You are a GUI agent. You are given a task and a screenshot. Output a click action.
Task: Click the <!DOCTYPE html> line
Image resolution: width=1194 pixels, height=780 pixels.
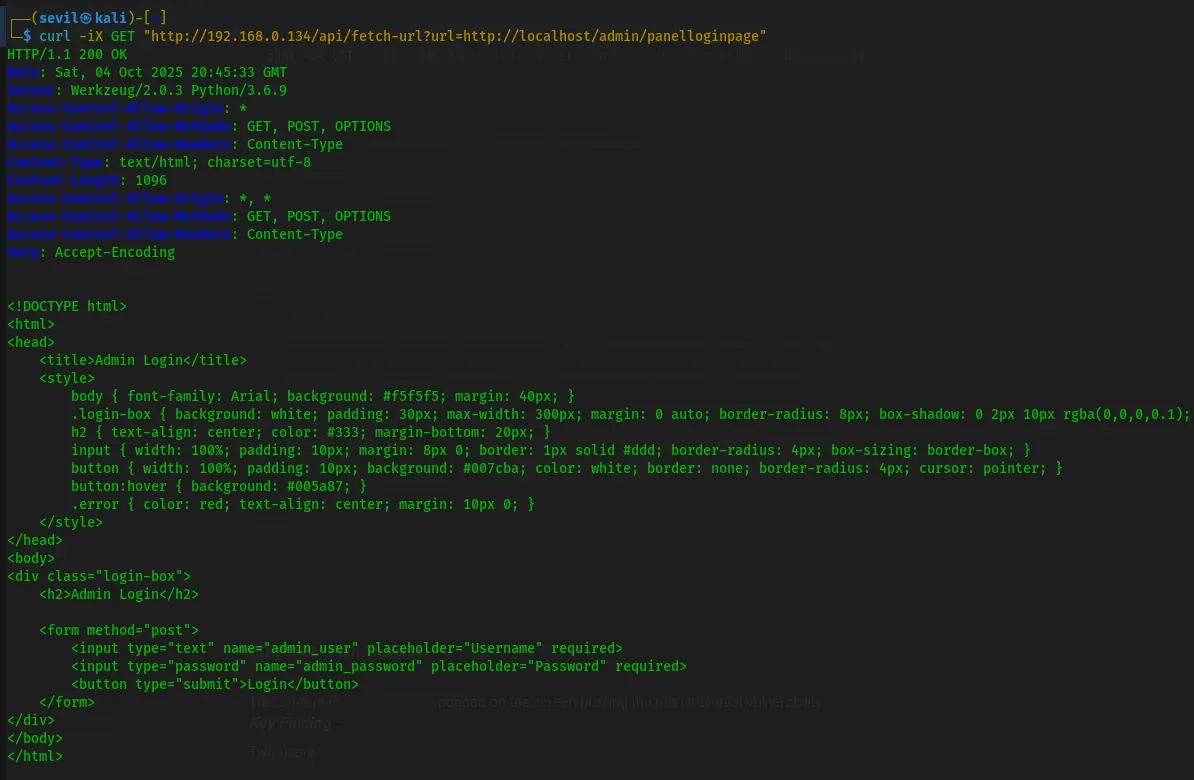coord(67,306)
